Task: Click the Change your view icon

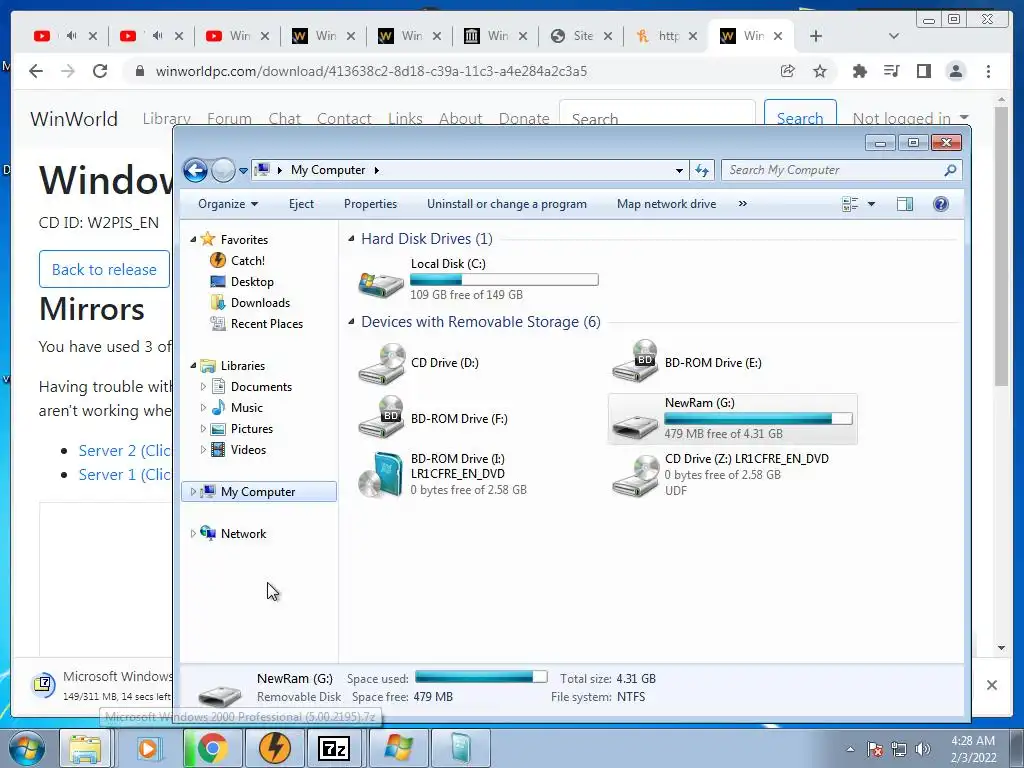Action: click(850, 204)
